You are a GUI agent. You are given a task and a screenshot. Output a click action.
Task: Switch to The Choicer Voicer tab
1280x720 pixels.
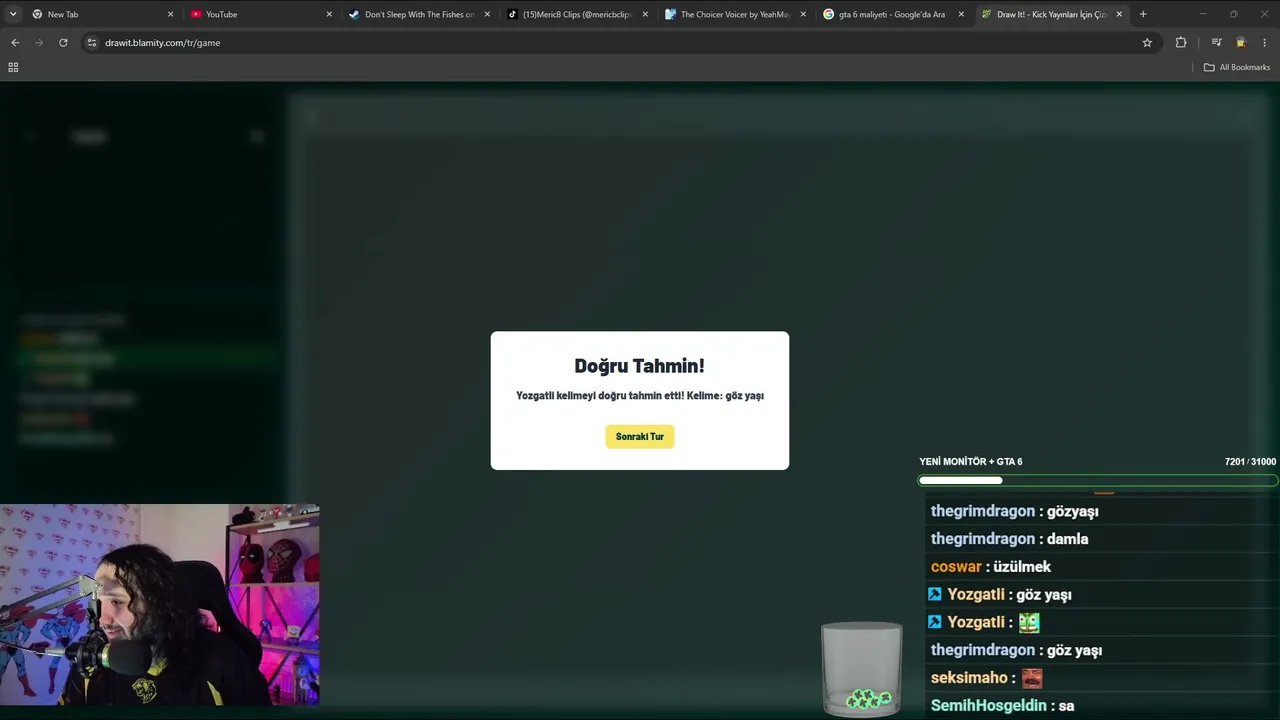click(735, 14)
